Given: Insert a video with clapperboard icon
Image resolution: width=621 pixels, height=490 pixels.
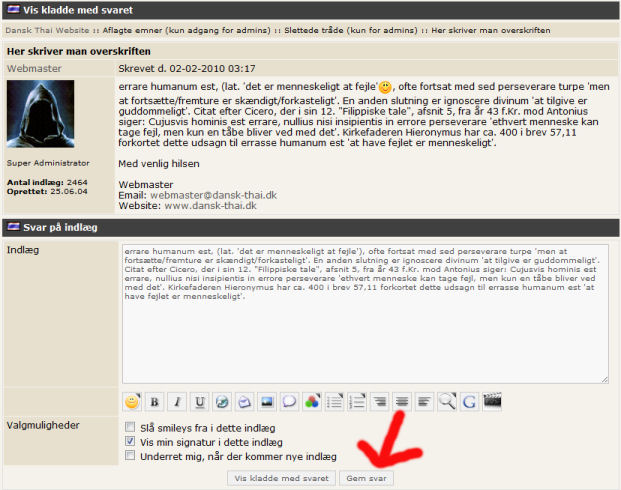Looking at the screenshot, I should pyautogui.click(x=492, y=402).
